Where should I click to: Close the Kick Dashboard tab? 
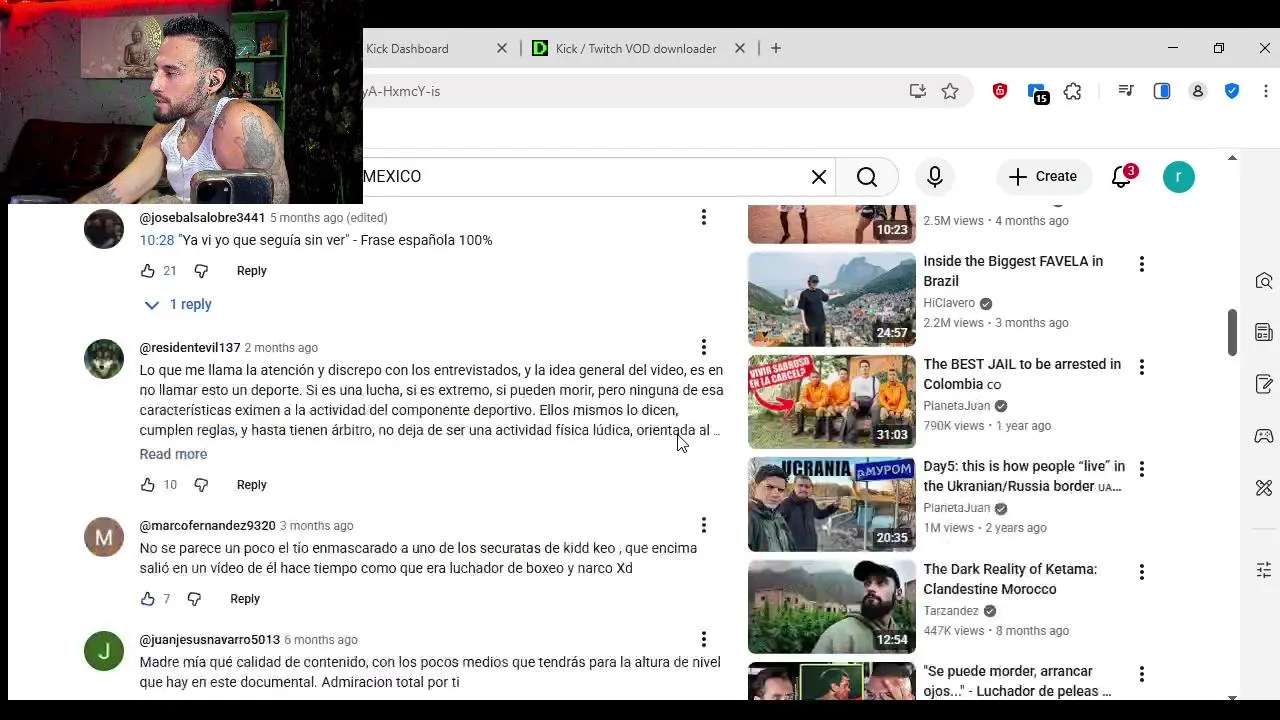[x=502, y=48]
